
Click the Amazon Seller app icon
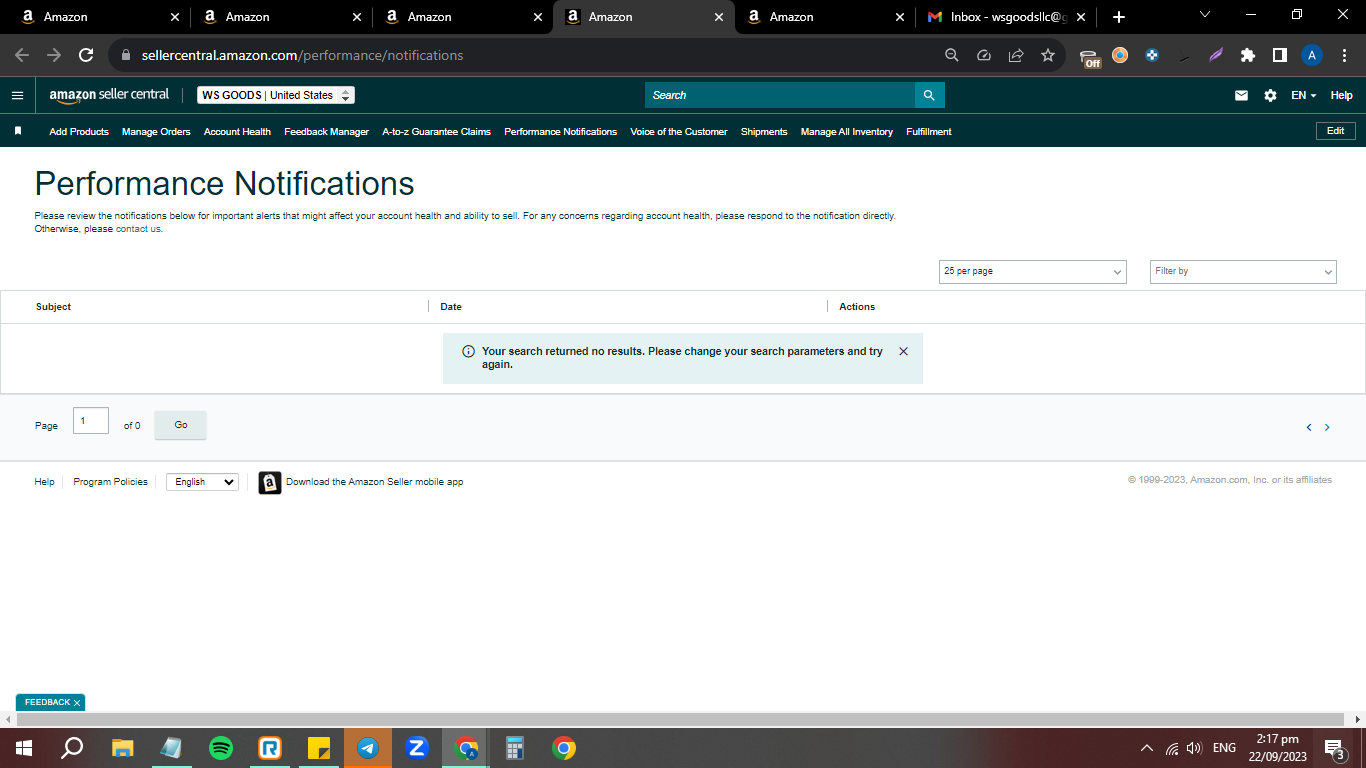tap(270, 483)
